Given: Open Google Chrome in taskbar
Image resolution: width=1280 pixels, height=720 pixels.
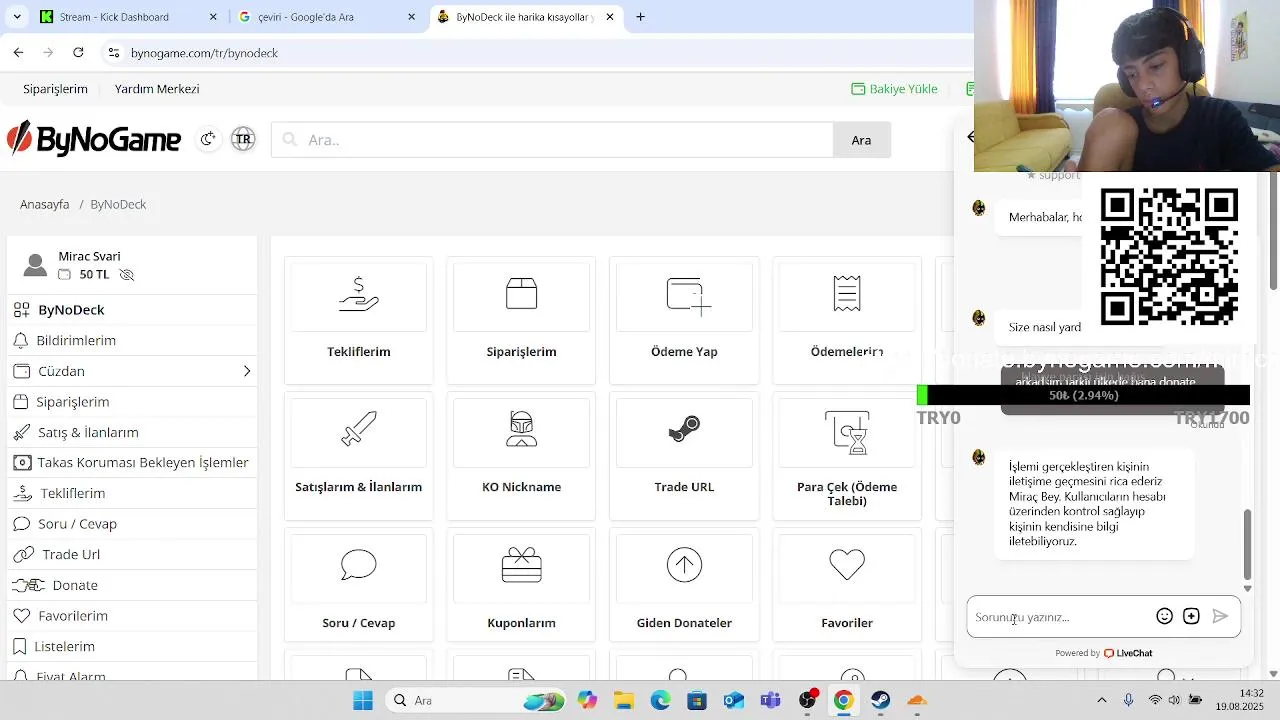Looking at the screenshot, I should click(844, 700).
